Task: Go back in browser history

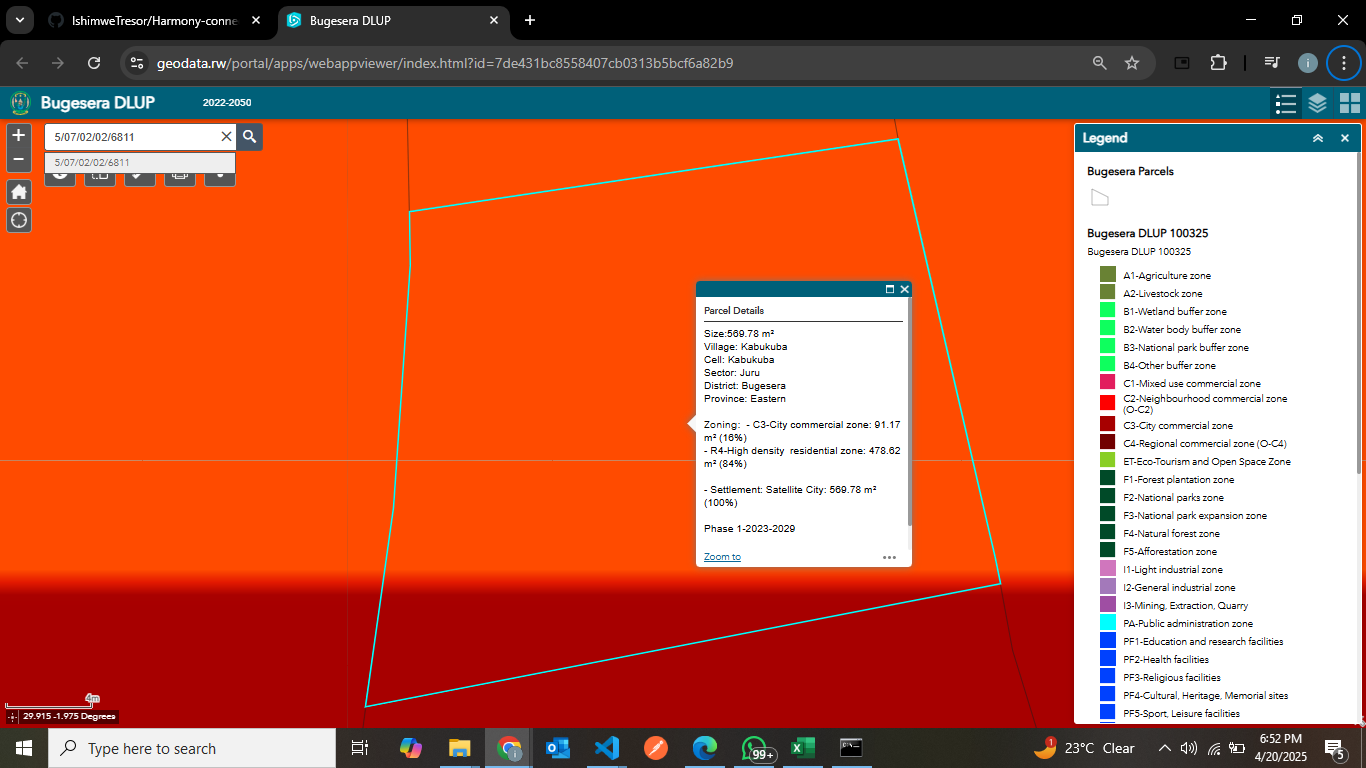Action: 22,63
